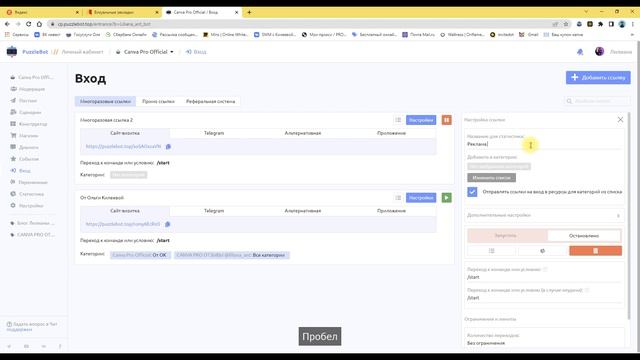Set link status to Остановлено
The height and width of the screenshot is (360, 640).
coord(584,236)
